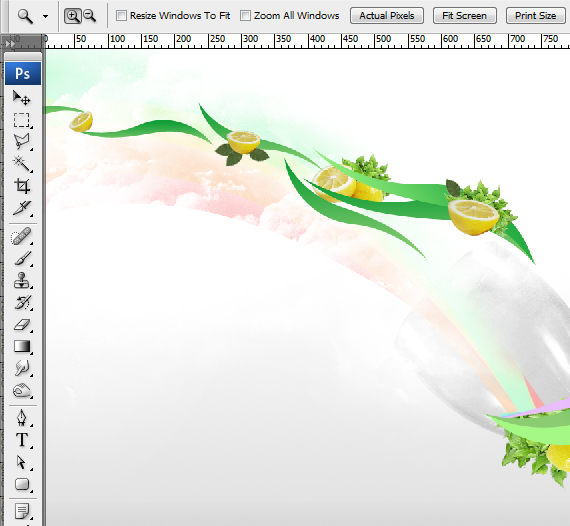The height and width of the screenshot is (526, 570).
Task: Choose the Crop tool
Action: tap(21, 186)
